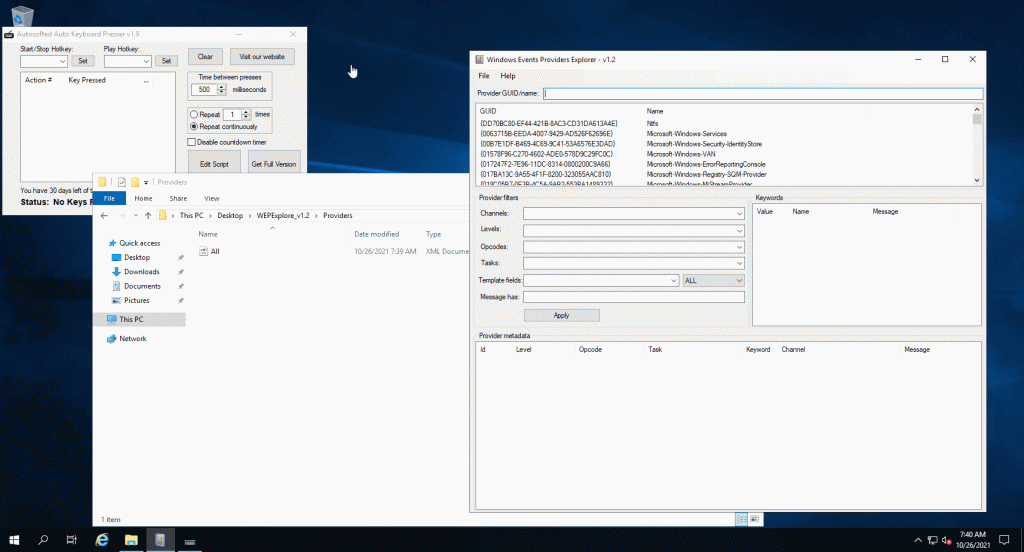This screenshot has height=552, width=1024.
Task: Click the Back arrow in File Explorer
Action: tap(105, 216)
